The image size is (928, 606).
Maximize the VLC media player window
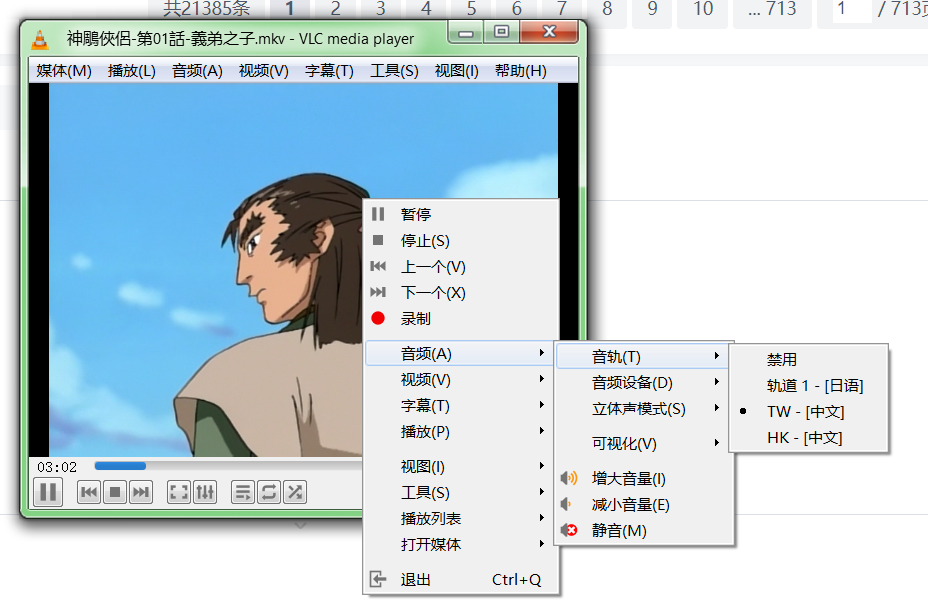[501, 33]
